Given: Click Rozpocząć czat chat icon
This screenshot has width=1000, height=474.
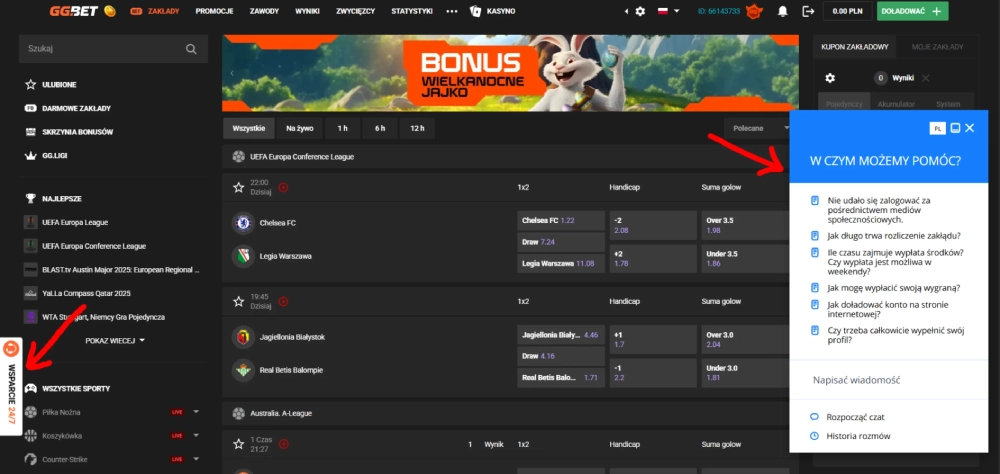Looking at the screenshot, I should 814,417.
